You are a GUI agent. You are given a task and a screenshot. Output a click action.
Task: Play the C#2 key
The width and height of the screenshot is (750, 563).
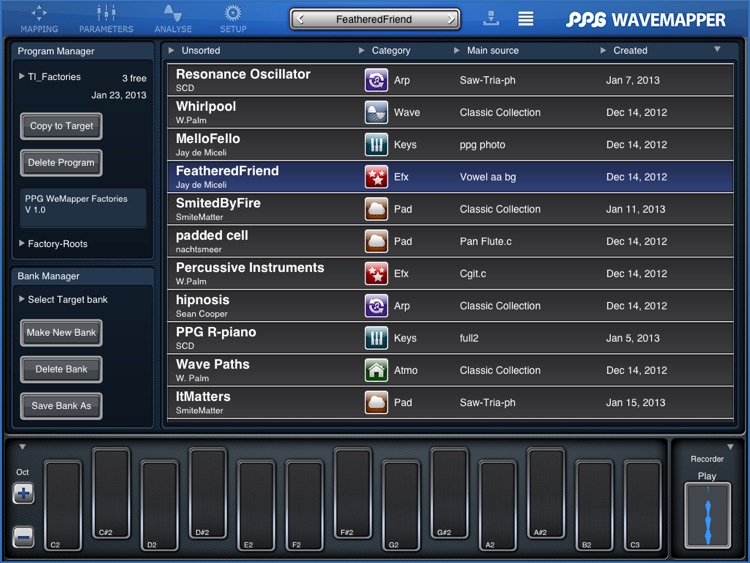click(111, 493)
